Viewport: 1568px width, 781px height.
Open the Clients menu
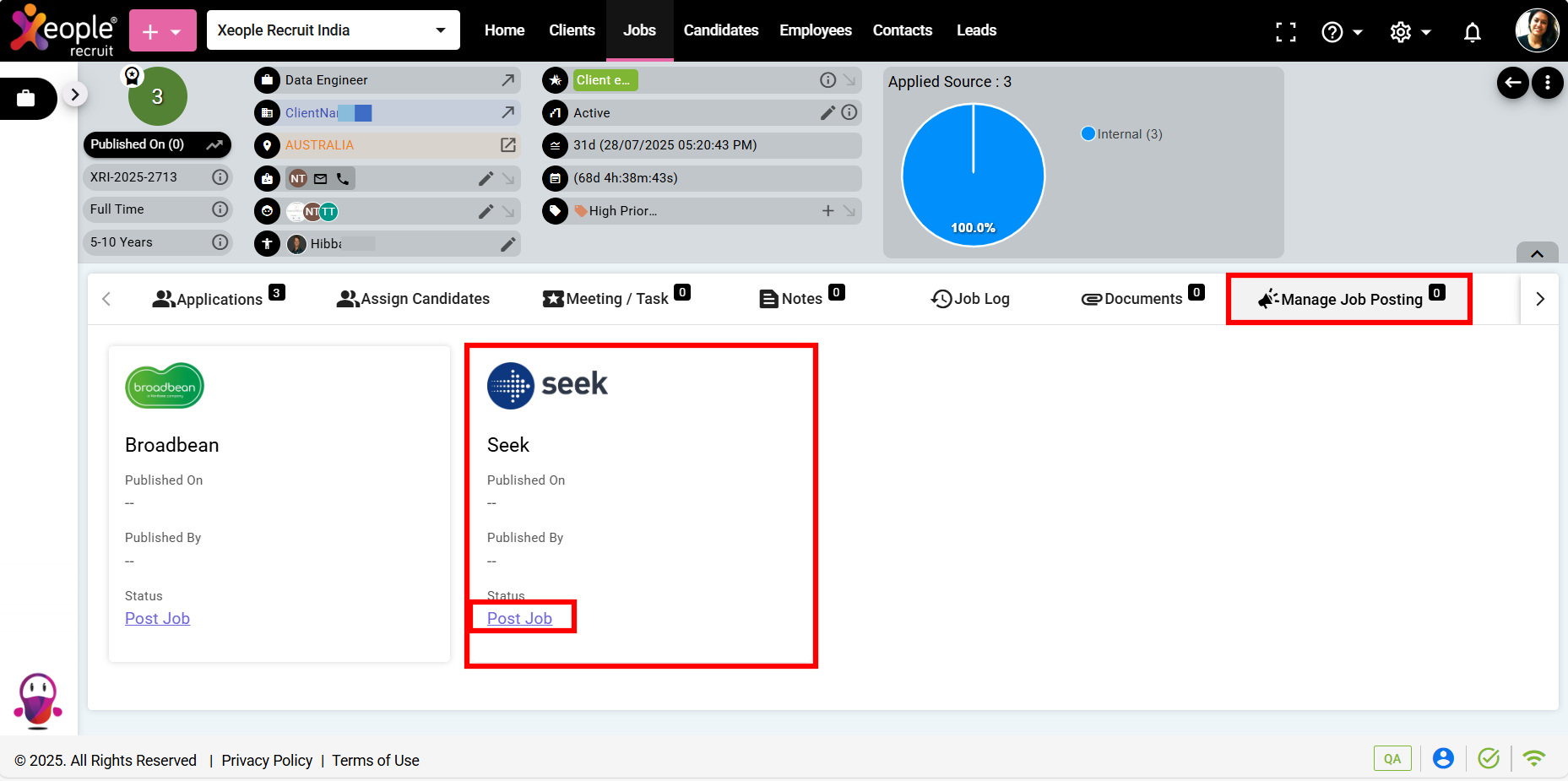[x=572, y=30]
